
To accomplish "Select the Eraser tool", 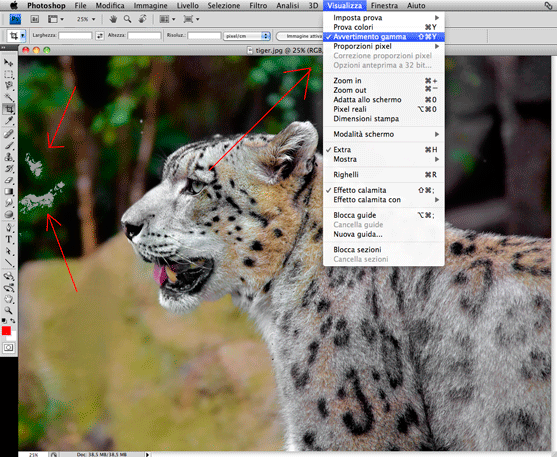I will click(9, 180).
